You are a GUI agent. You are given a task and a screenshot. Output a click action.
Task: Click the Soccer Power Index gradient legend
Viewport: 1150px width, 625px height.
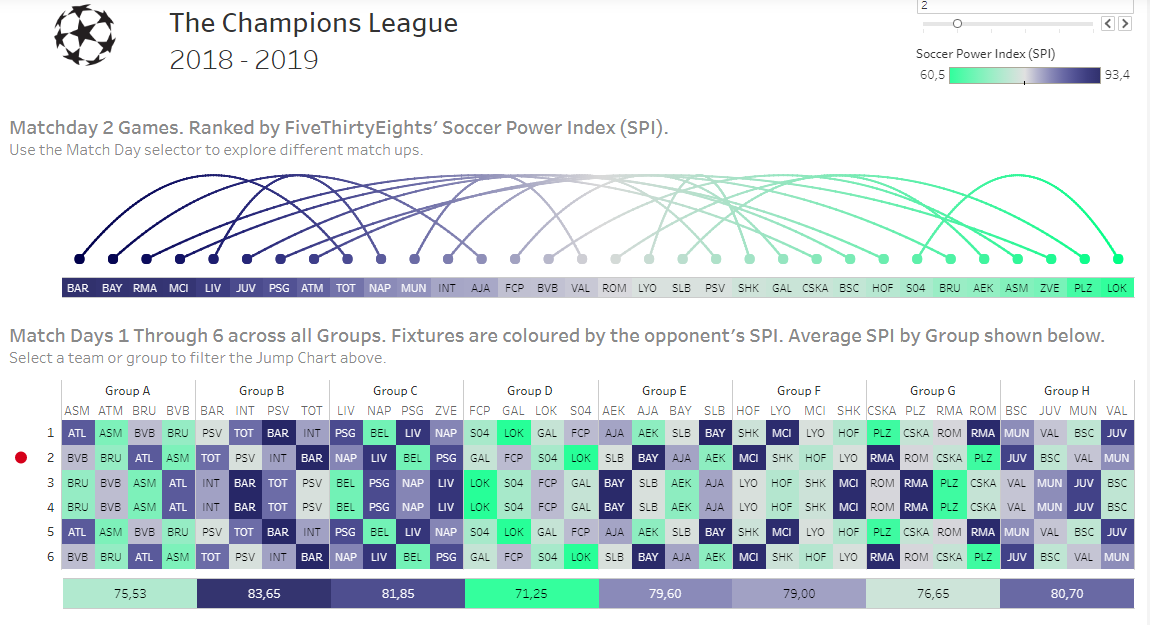click(1023, 75)
